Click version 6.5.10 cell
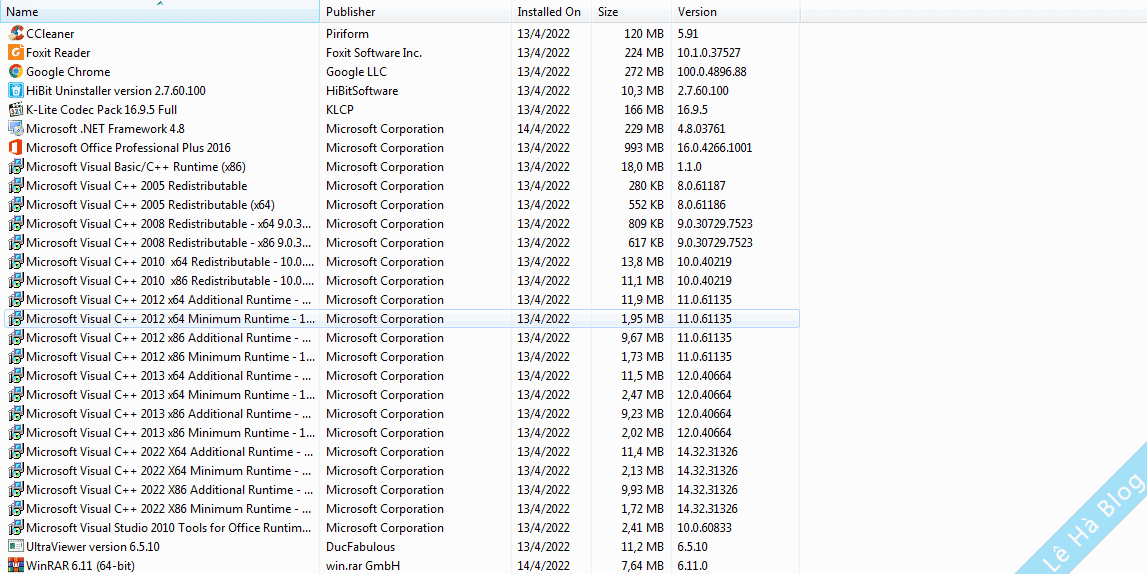The height and width of the screenshot is (574, 1147). [x=692, y=547]
